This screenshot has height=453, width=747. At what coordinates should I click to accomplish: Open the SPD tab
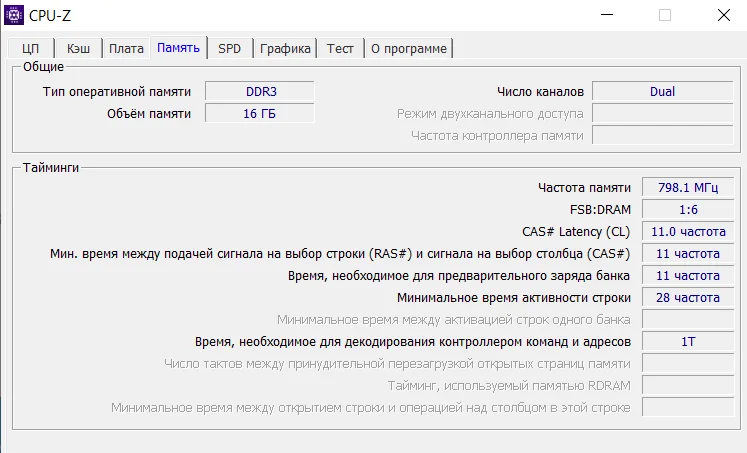[x=230, y=49]
